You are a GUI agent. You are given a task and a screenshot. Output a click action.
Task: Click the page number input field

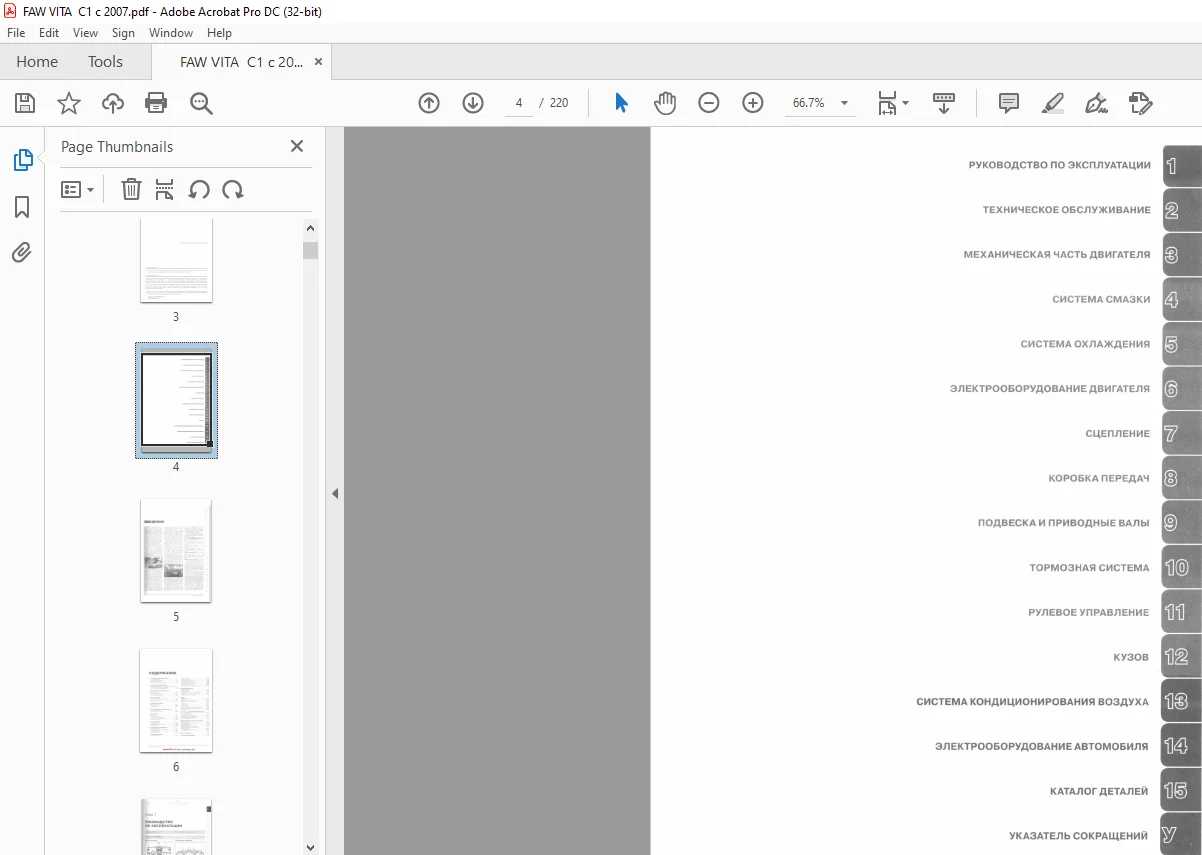(x=519, y=103)
